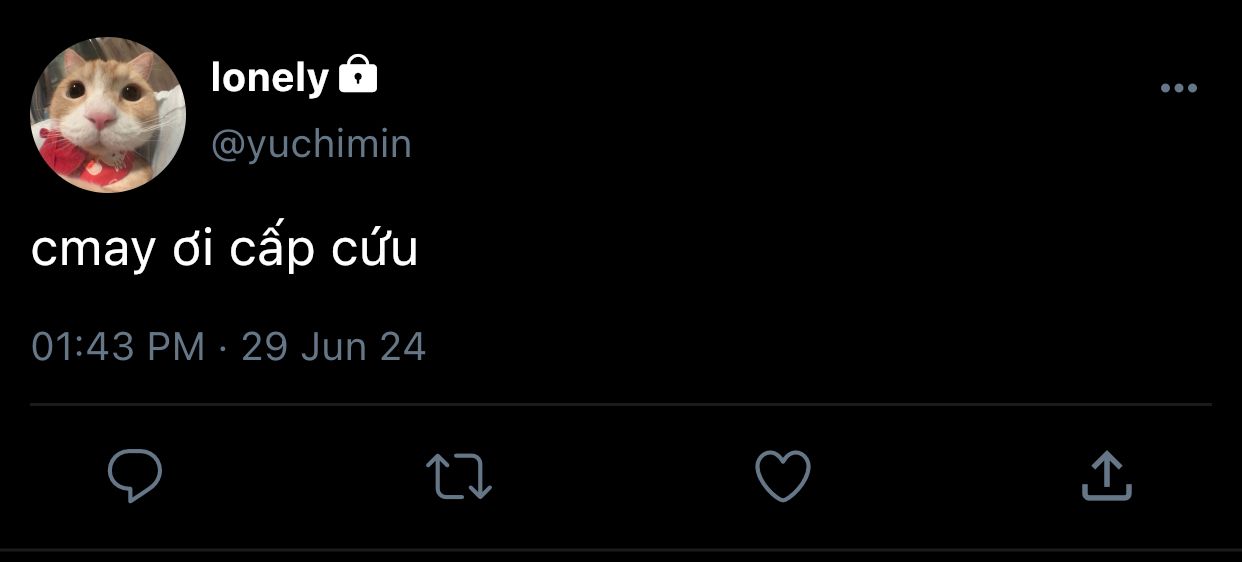This screenshot has height=562, width=1242.
Task: Click the words cấp cứu in tweet
Action: click(x=324, y=250)
